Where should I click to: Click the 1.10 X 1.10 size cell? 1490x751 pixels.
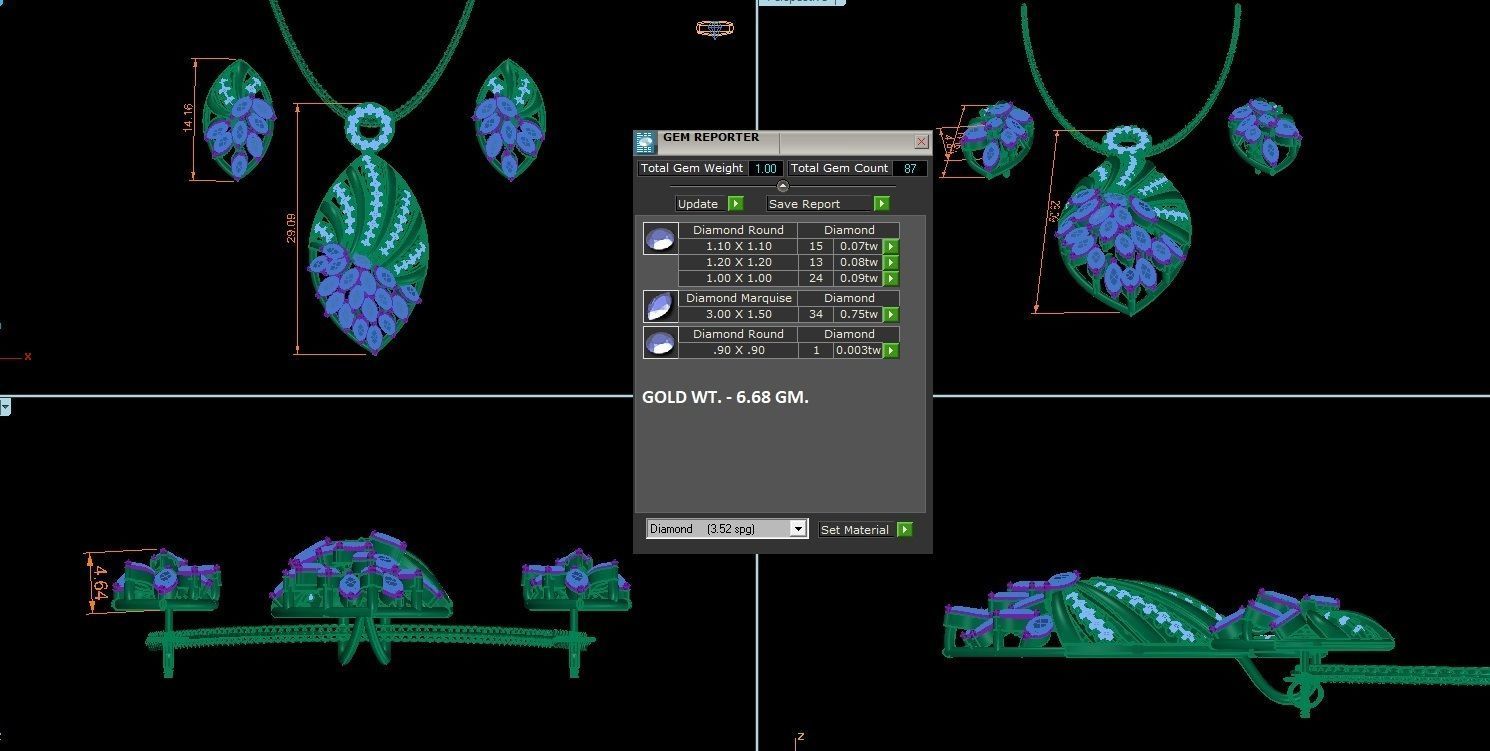[x=738, y=246]
